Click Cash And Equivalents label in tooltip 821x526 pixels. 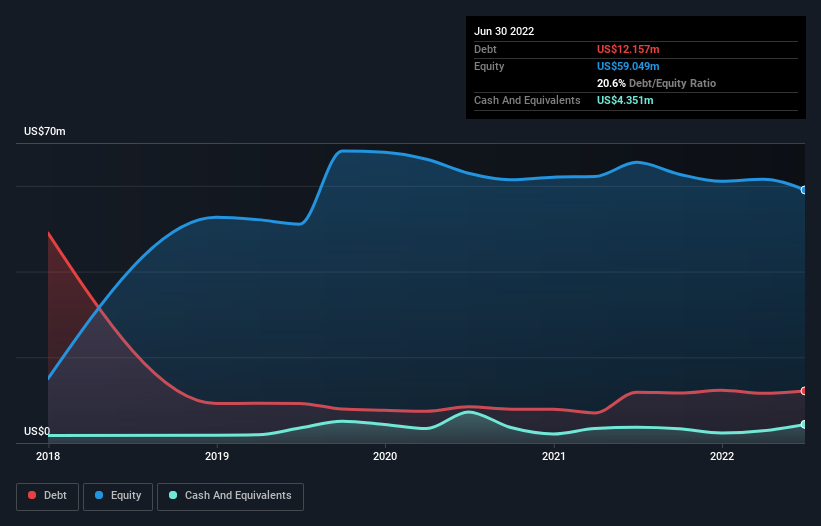527,100
